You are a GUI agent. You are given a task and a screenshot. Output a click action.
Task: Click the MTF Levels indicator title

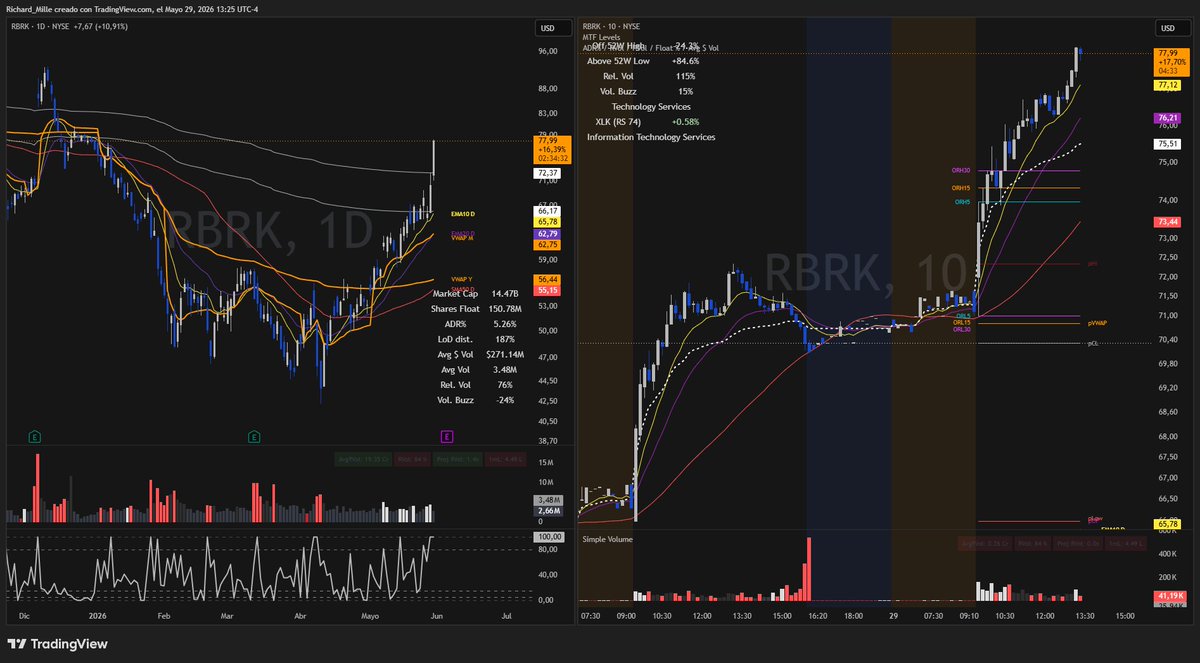602,37
